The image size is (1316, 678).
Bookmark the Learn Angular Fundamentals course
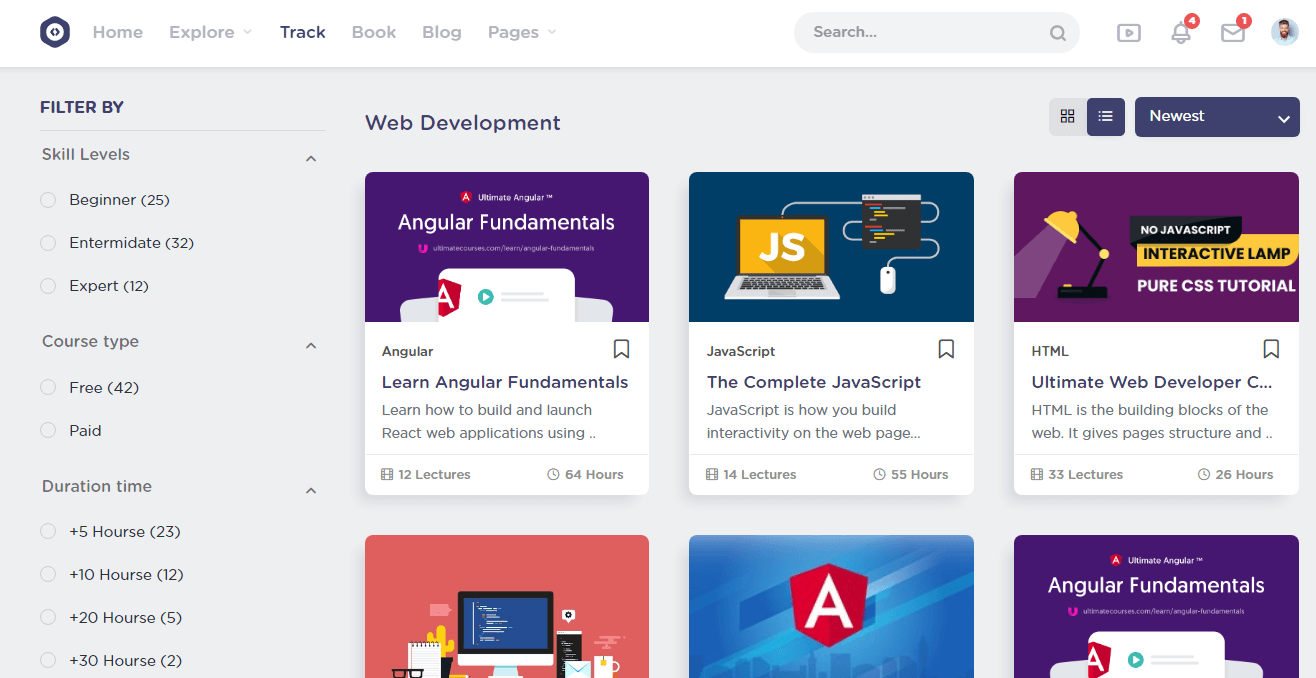coord(621,349)
